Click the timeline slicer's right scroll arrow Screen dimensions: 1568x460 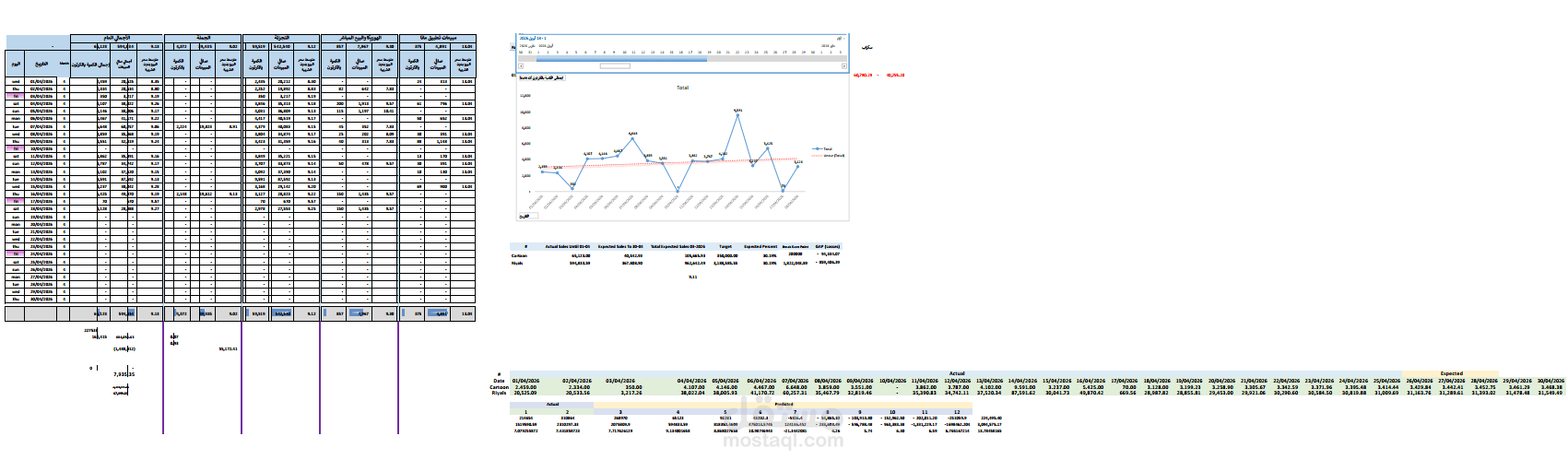pyautogui.click(x=843, y=65)
